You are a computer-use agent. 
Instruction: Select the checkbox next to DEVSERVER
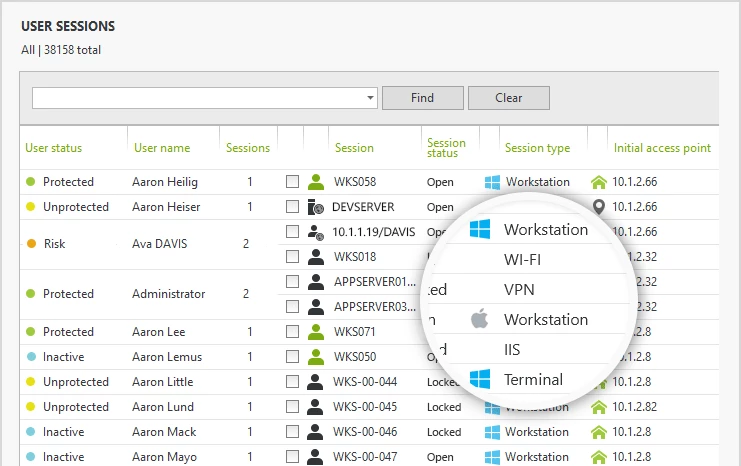click(292, 207)
